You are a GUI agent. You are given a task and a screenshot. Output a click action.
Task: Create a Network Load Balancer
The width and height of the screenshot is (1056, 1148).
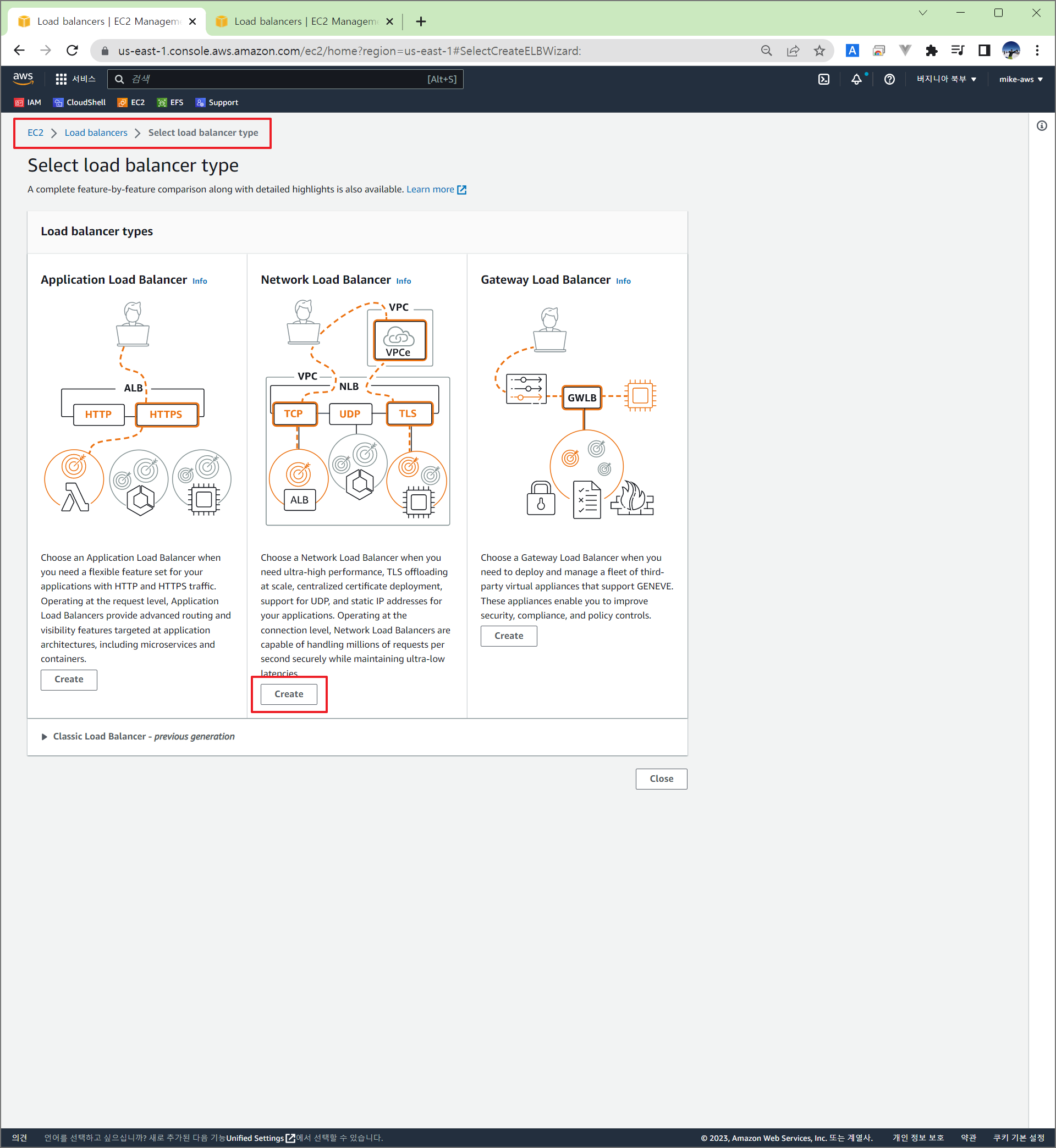coord(289,694)
